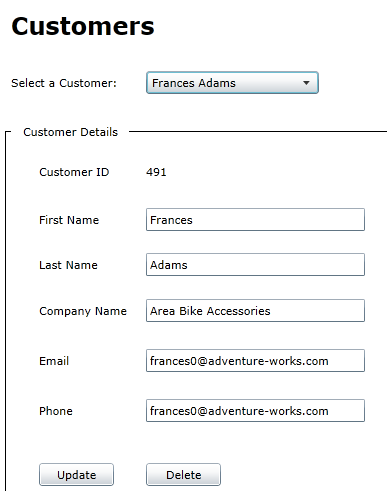Click into the Last Name field
This screenshot has width=387, height=491.
(255, 265)
